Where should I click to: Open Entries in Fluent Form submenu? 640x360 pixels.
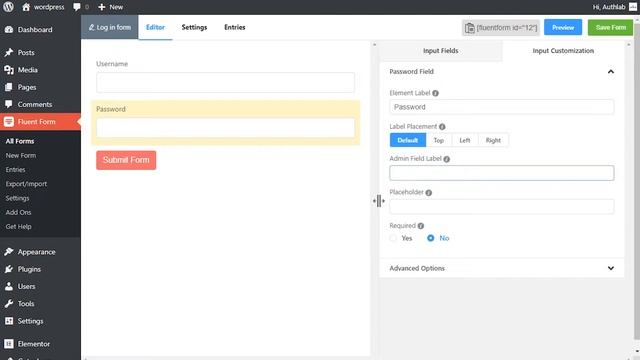pos(16,170)
